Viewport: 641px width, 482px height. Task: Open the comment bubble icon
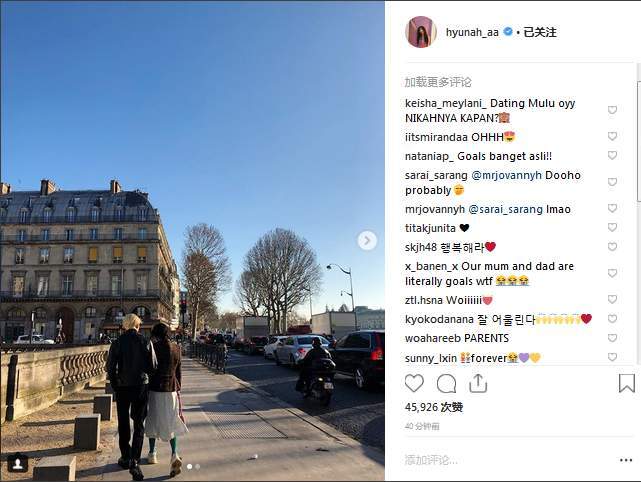tap(446, 384)
